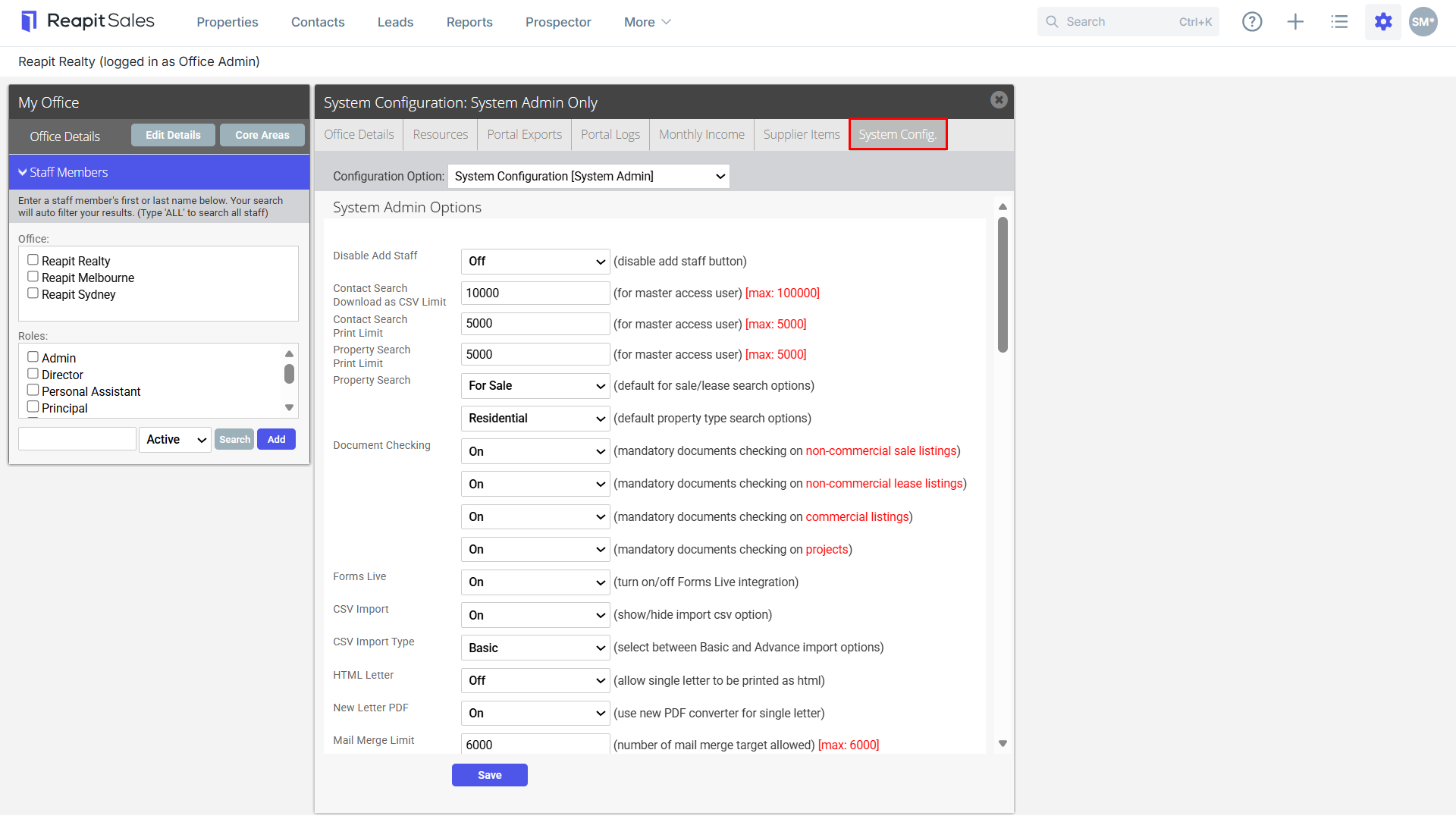
Task: Click options scroll down arrow
Action: coord(1003,744)
